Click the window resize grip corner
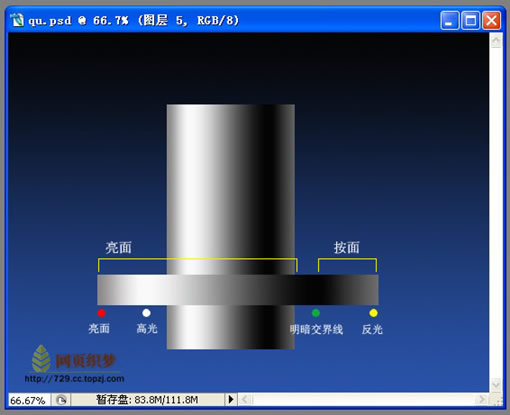Screen dimensions: 510x415 tap(497, 399)
